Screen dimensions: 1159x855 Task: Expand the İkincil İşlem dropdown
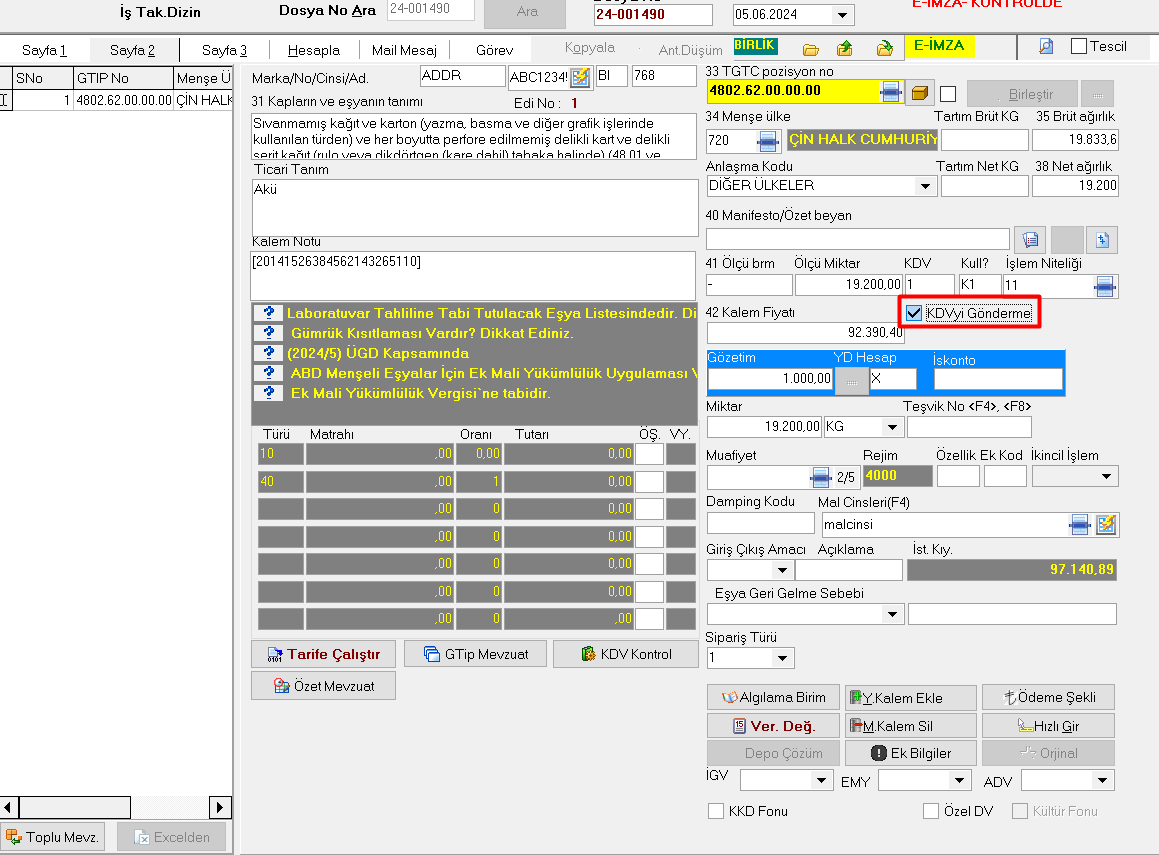1107,477
